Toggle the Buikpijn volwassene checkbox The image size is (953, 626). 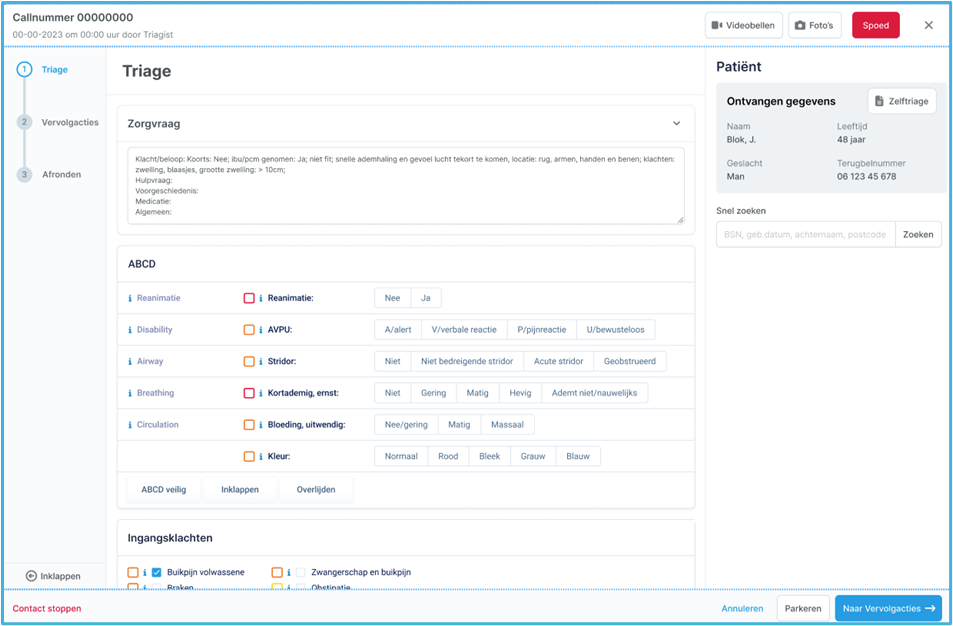pos(157,573)
